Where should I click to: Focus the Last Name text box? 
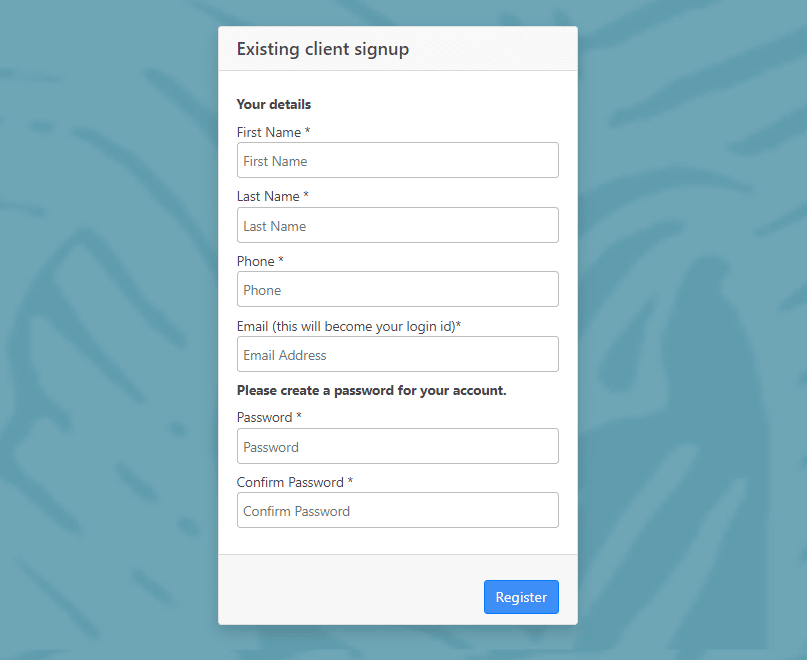tap(397, 225)
